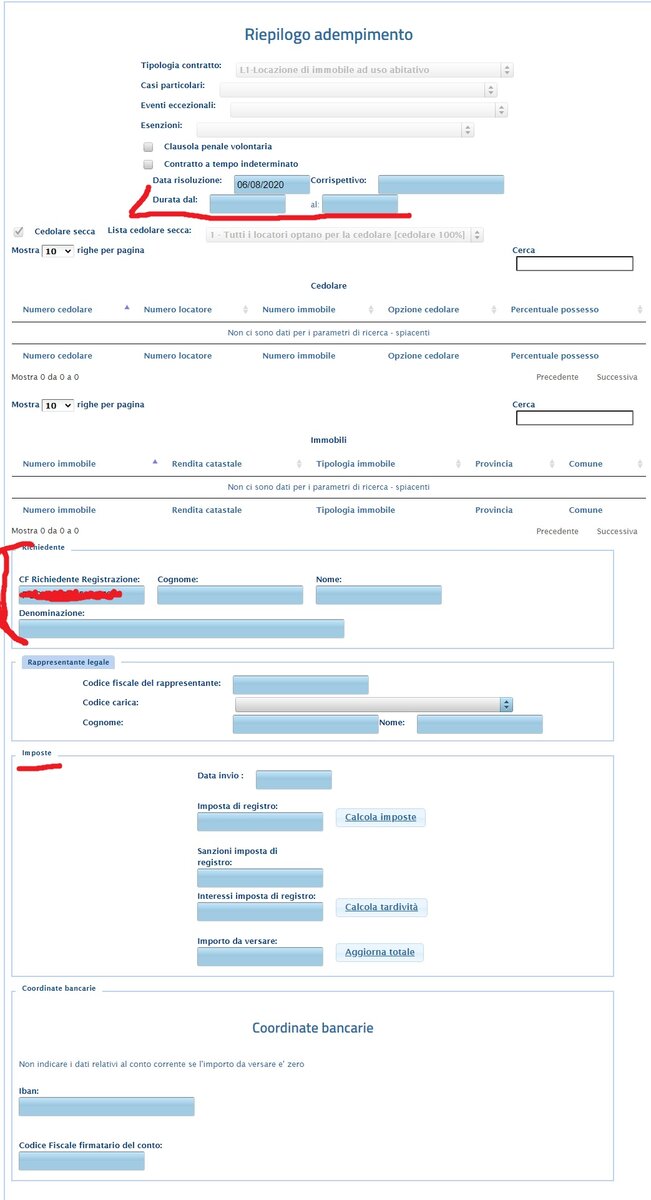This screenshot has height=1200, width=651.
Task: Click the Richiedente Nome field
Action: [378, 595]
